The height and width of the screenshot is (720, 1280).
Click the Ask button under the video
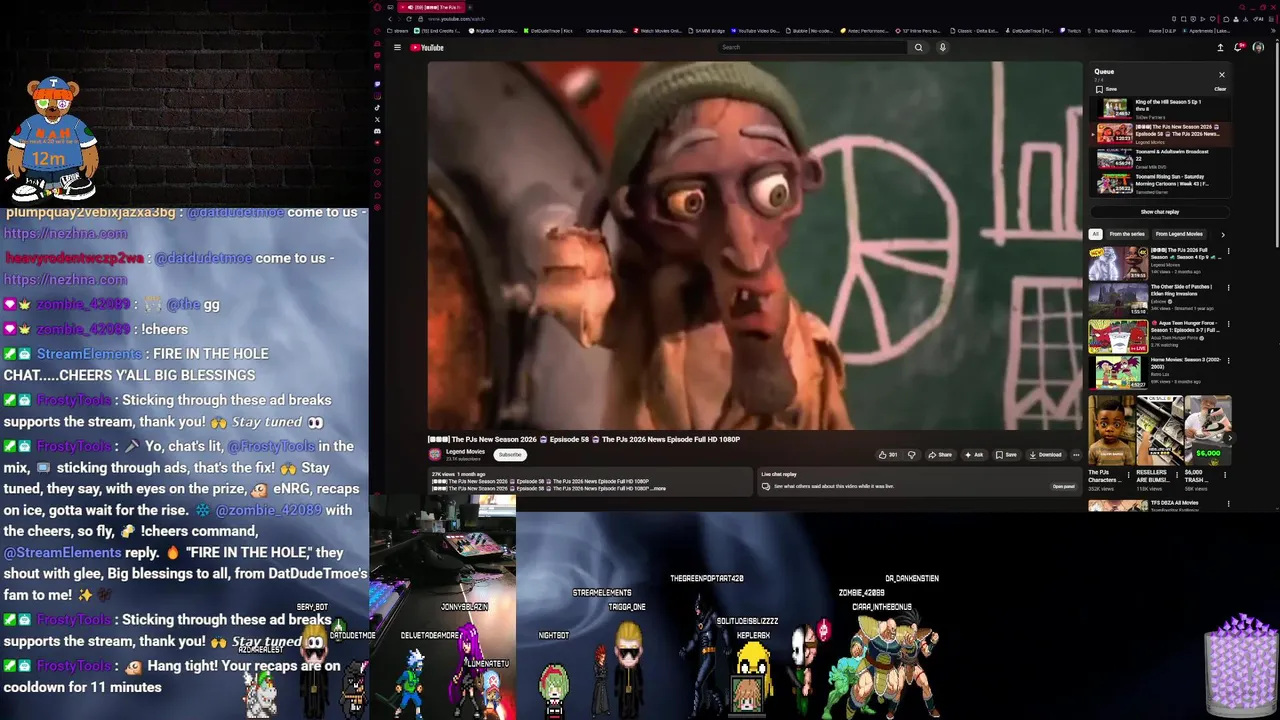[974, 455]
